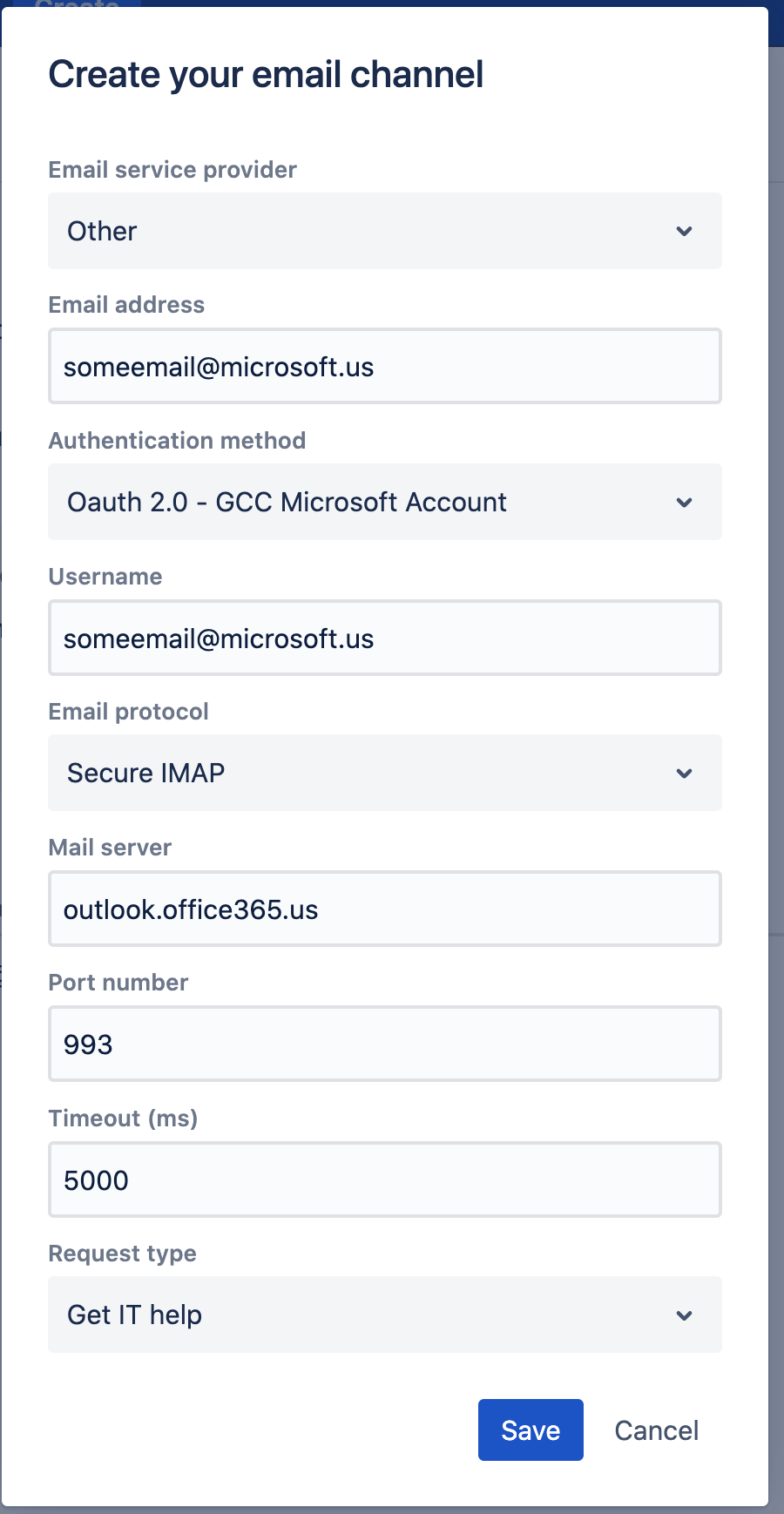This screenshot has height=1514, width=784.
Task: Click the Email protocol chevron arrow
Action: [685, 774]
